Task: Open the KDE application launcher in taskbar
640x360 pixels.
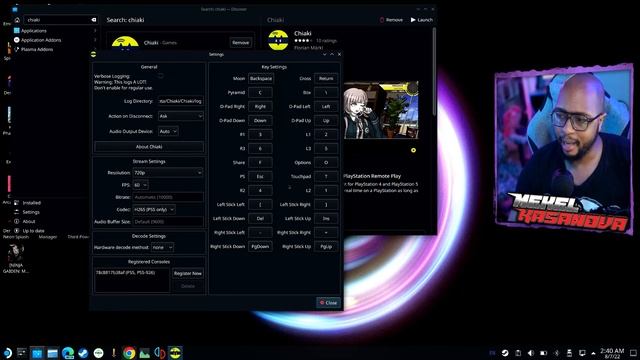Action: coord(7,353)
